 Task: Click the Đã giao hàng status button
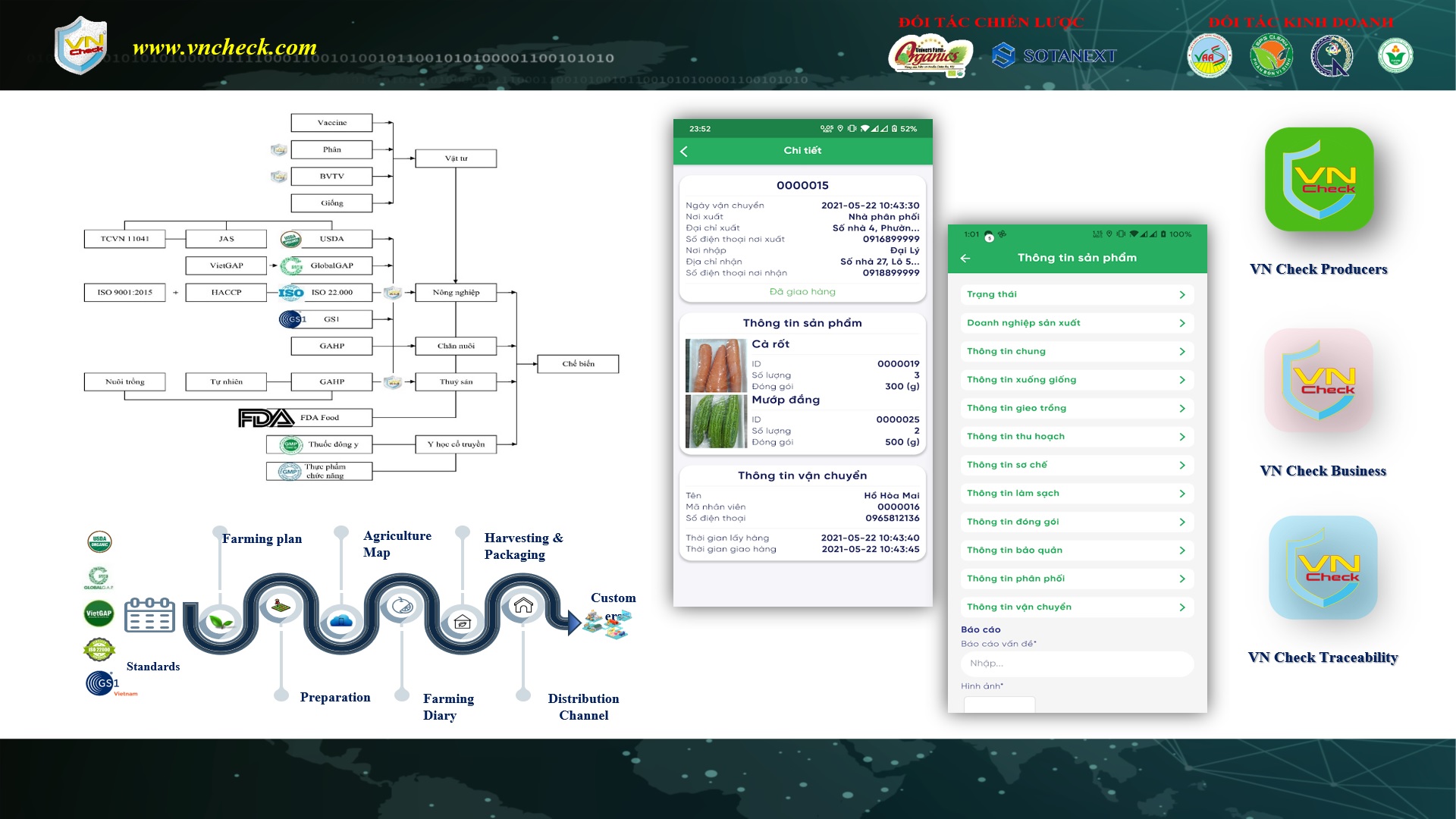[x=802, y=292]
